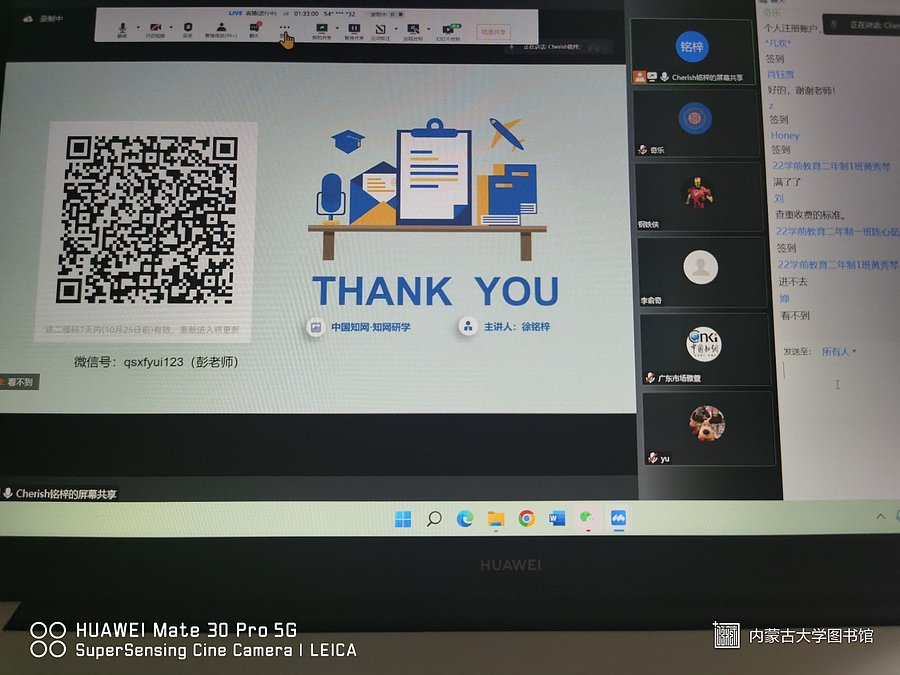Click the muted mic icon on the yu tile

pyautogui.click(x=653, y=457)
